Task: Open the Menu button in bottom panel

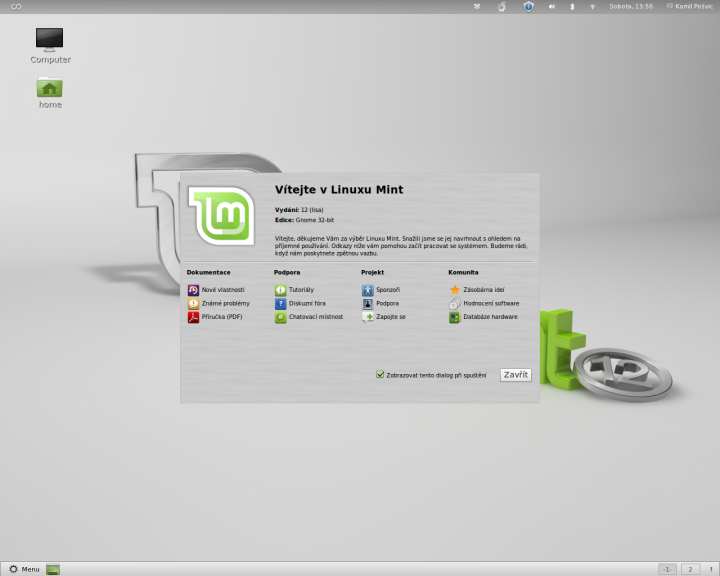Action: coord(24,569)
